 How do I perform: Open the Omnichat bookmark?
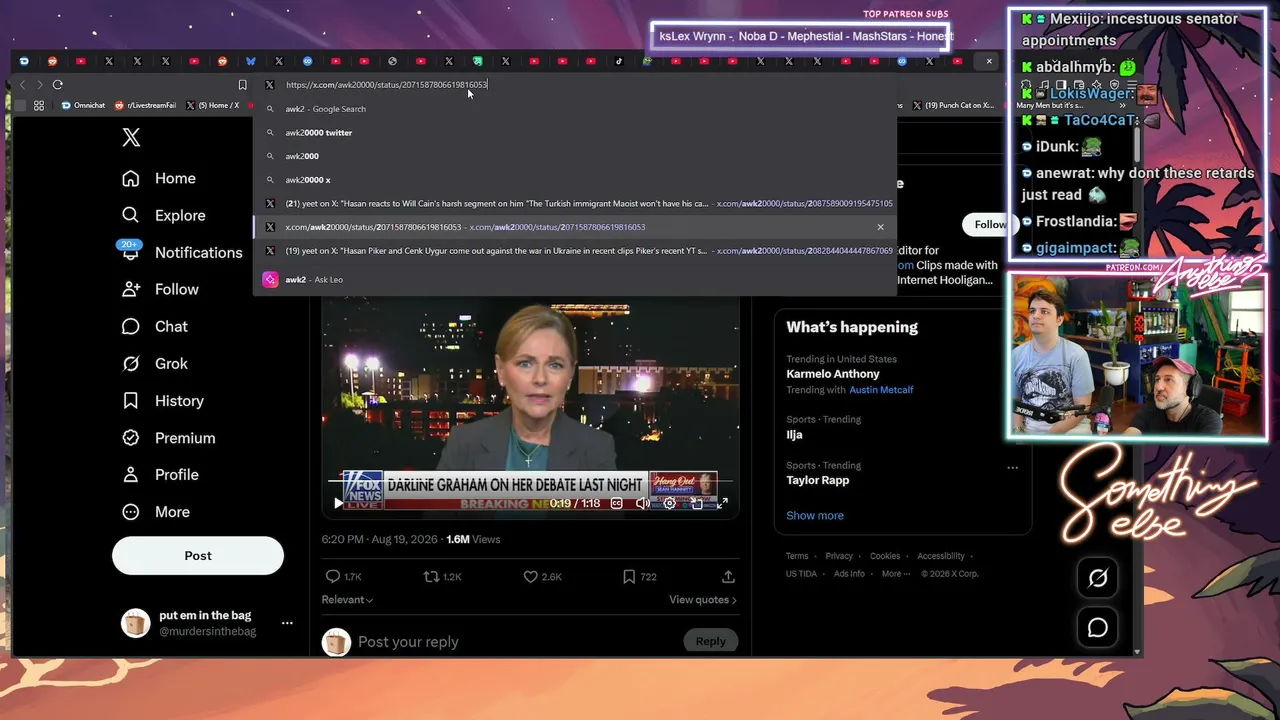coord(84,105)
